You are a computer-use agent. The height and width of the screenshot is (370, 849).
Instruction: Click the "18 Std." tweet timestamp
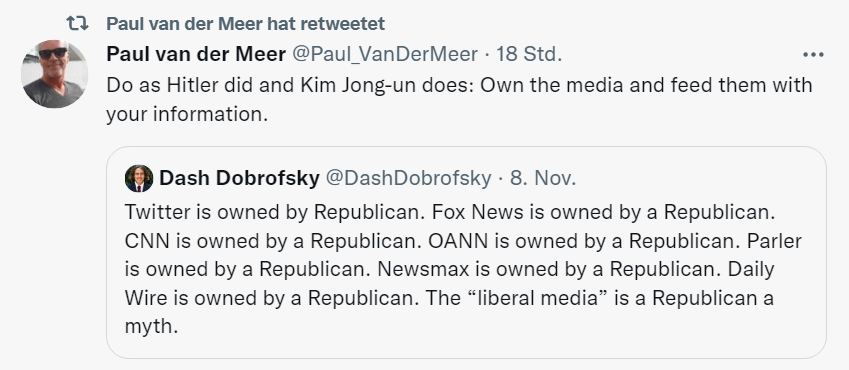click(529, 54)
